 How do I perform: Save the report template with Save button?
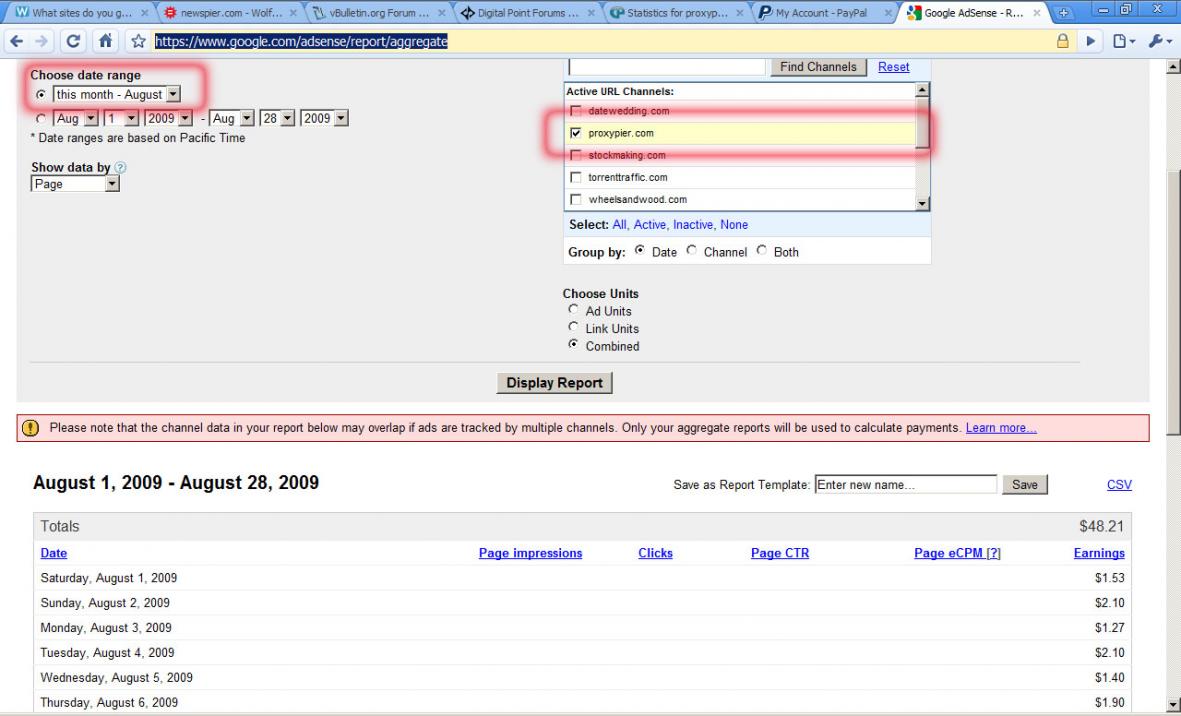(x=1024, y=485)
